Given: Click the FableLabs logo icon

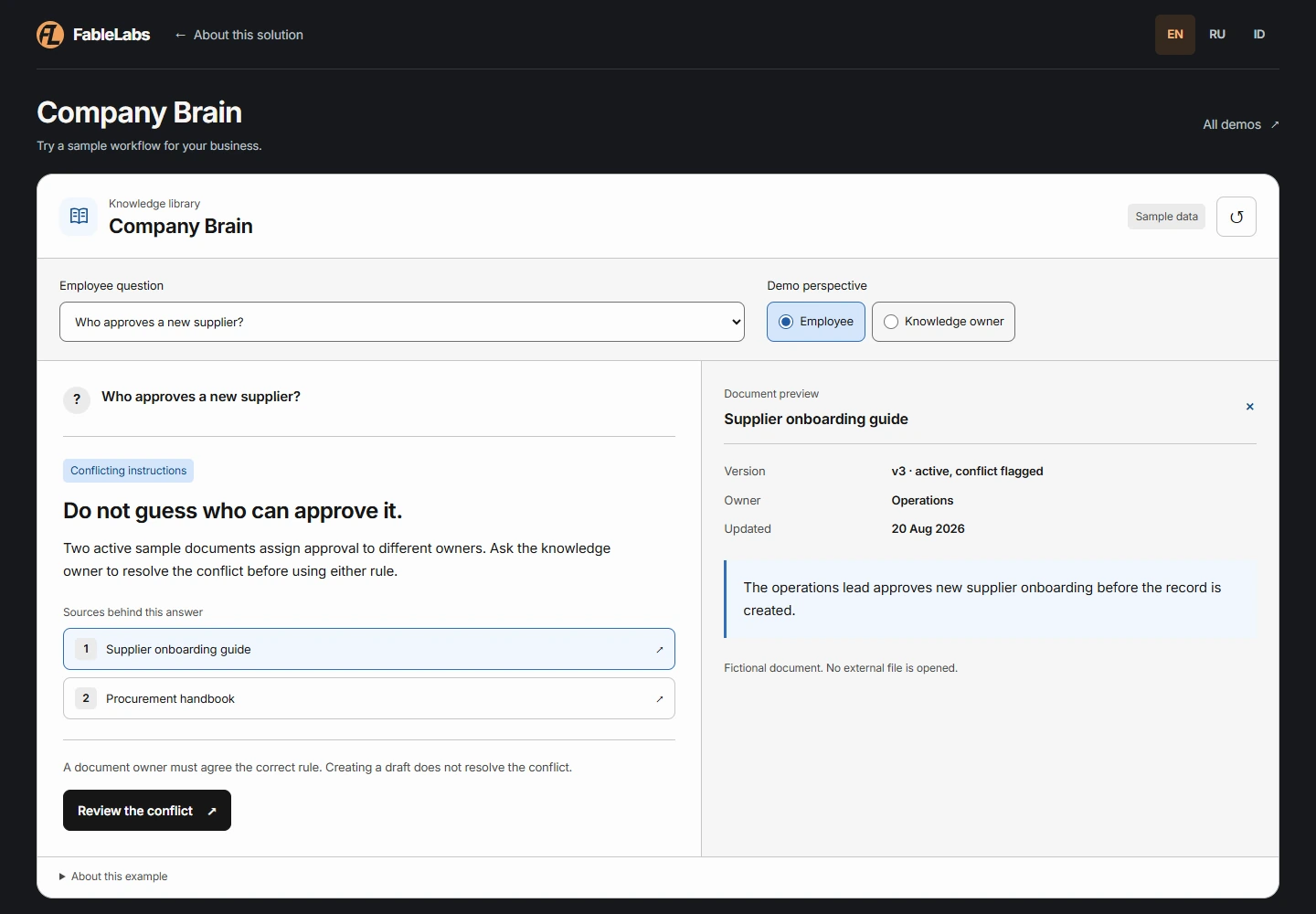Looking at the screenshot, I should (x=50, y=35).
